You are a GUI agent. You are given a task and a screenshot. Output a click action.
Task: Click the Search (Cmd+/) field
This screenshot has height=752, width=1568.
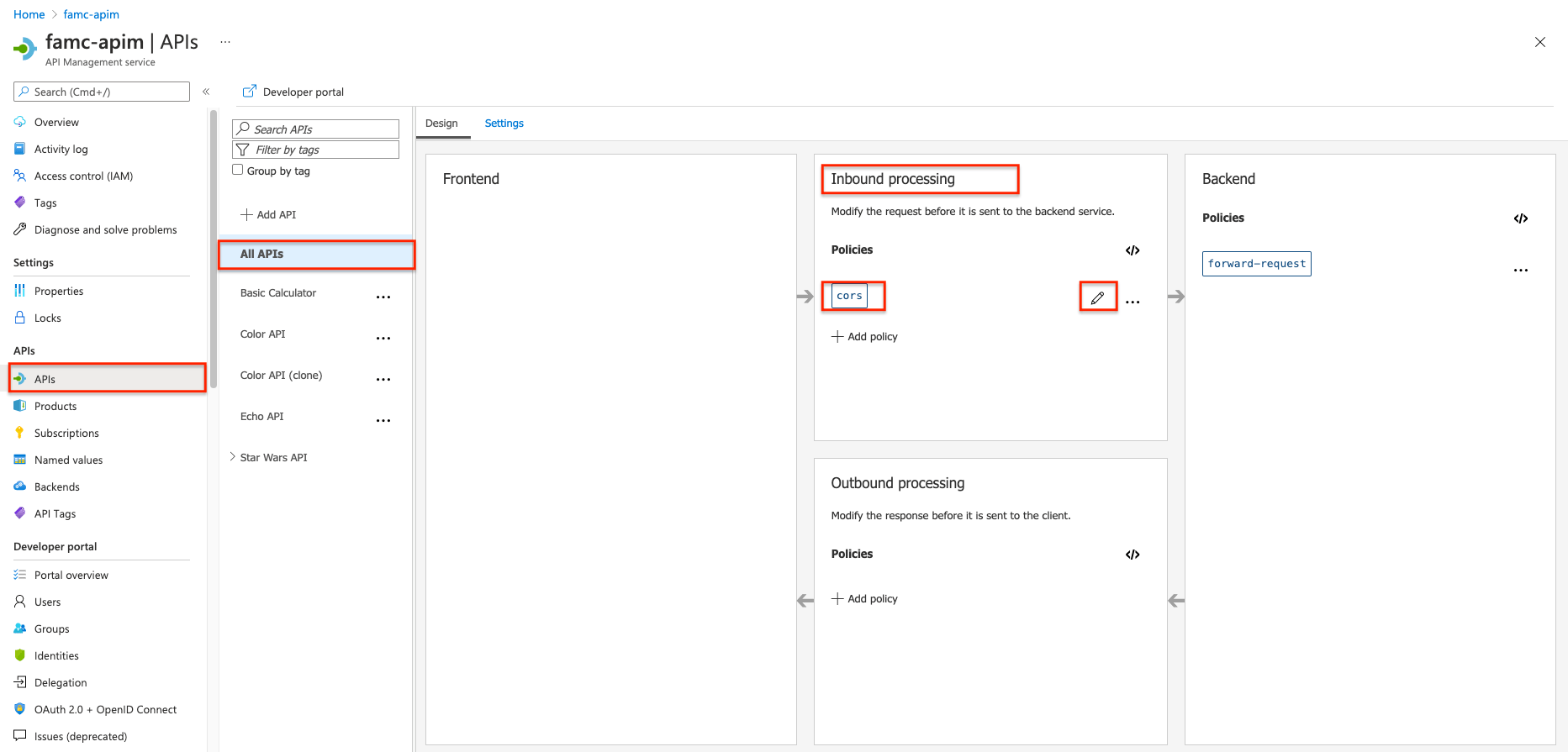102,92
